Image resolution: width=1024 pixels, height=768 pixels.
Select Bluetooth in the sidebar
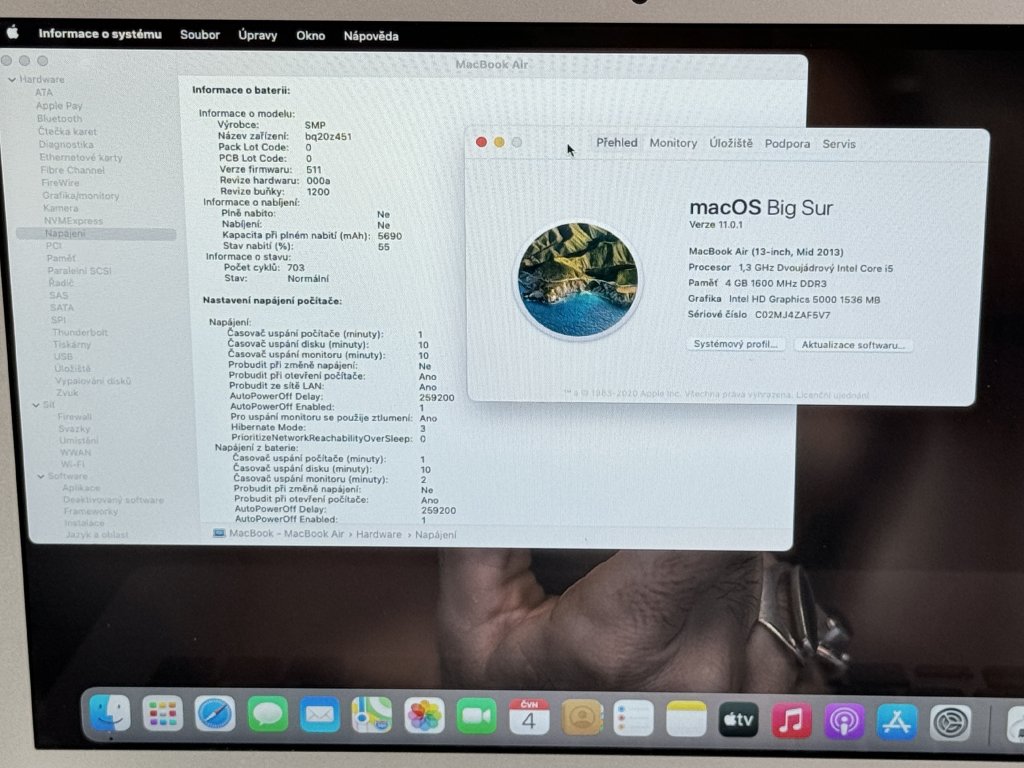click(x=59, y=118)
